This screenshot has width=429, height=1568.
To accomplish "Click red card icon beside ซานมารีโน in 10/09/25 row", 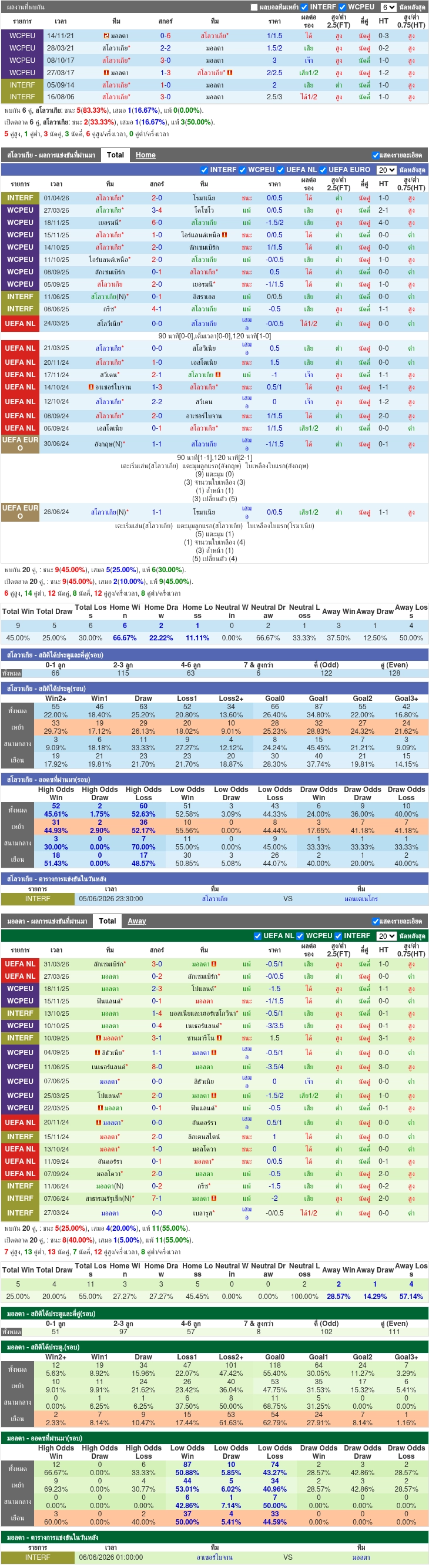I will [x=219, y=1038].
